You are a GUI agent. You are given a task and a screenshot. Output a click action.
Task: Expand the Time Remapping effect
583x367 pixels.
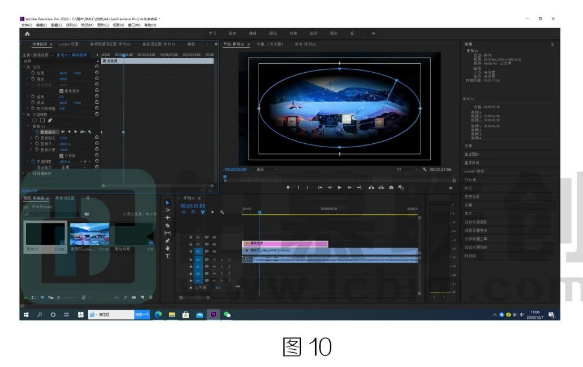point(24,174)
